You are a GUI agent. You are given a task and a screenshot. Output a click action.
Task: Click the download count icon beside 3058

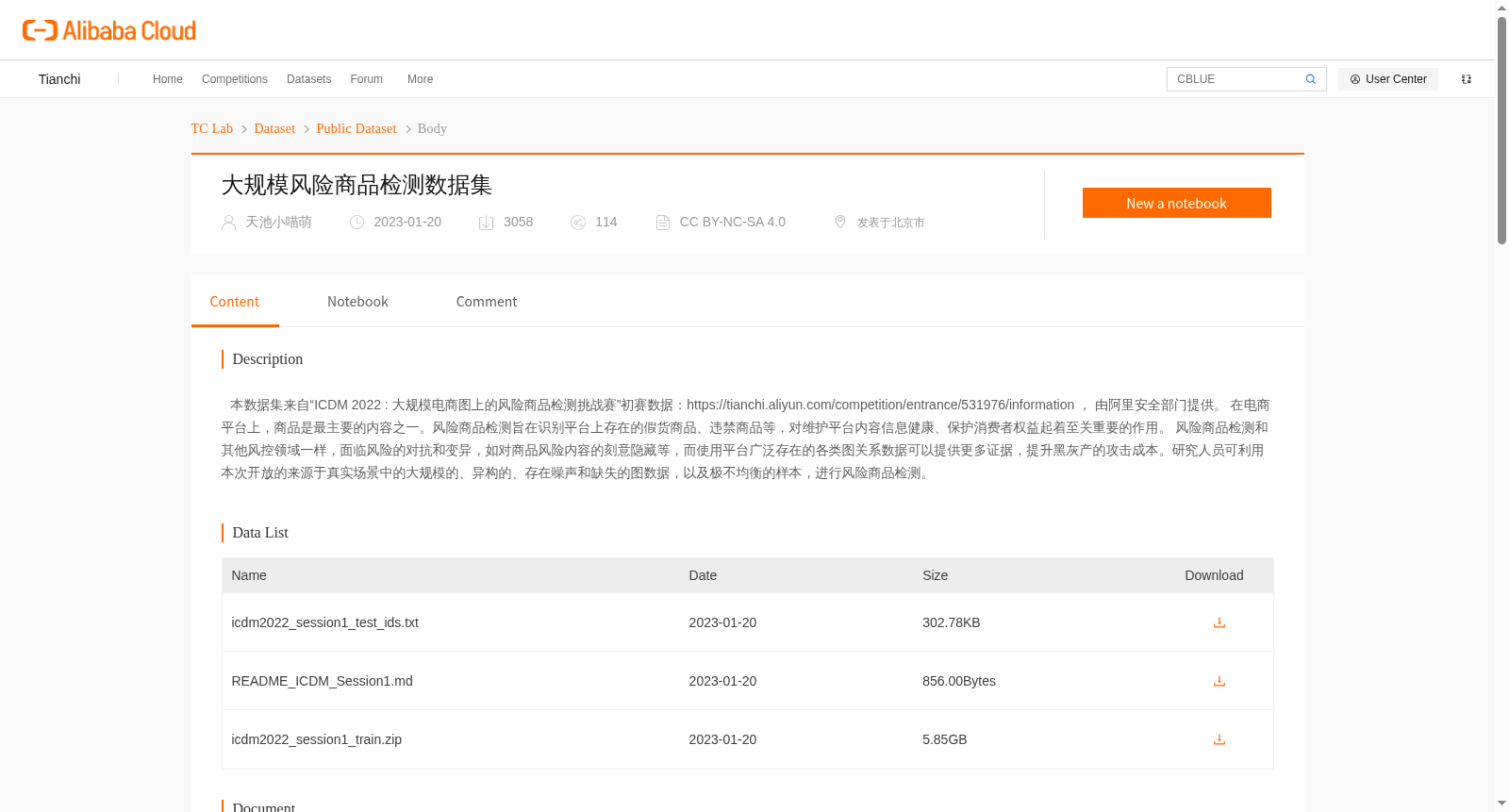[x=487, y=223]
